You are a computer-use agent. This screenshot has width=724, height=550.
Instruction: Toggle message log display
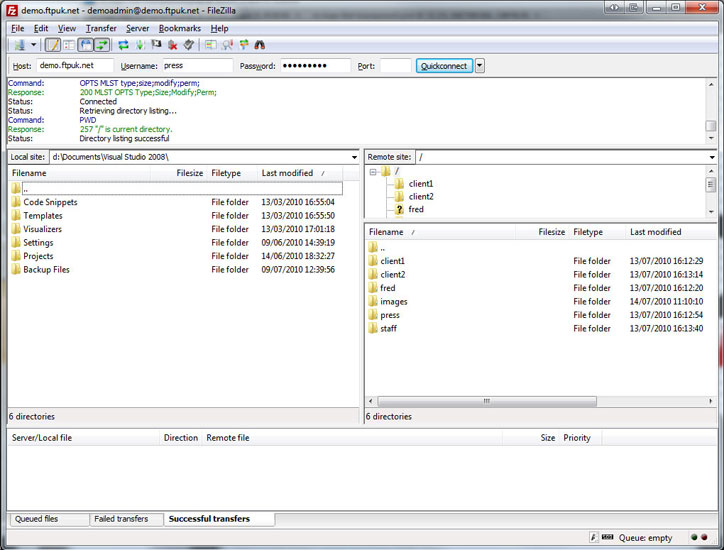point(53,45)
